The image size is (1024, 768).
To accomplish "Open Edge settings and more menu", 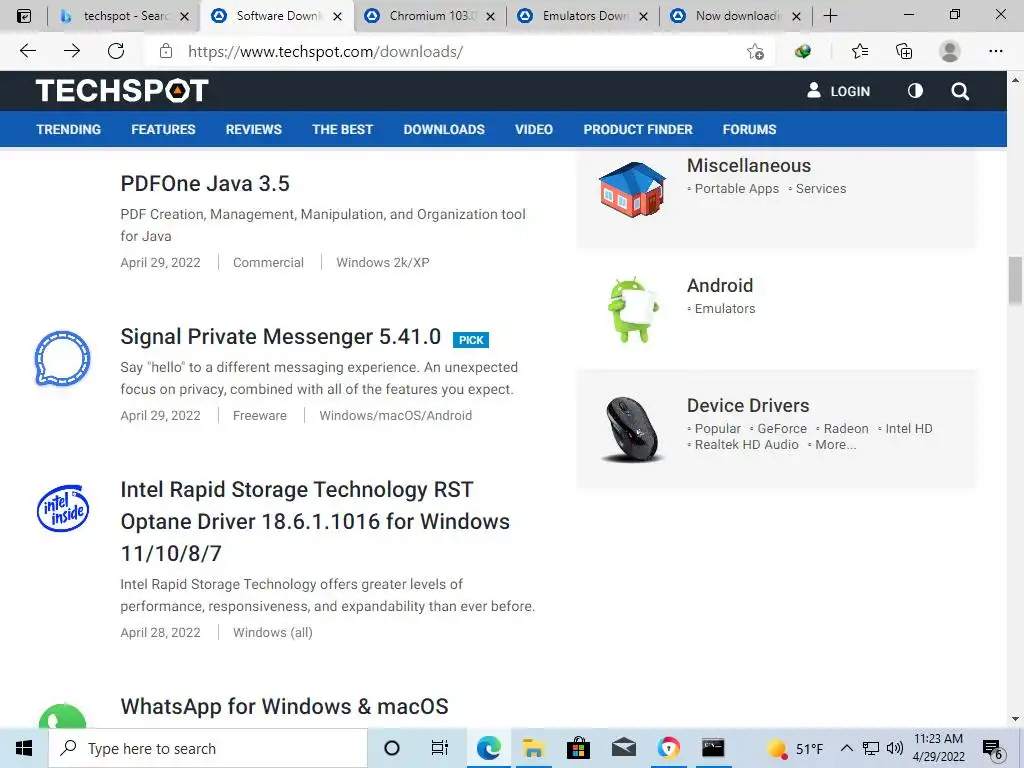I will [x=995, y=51].
